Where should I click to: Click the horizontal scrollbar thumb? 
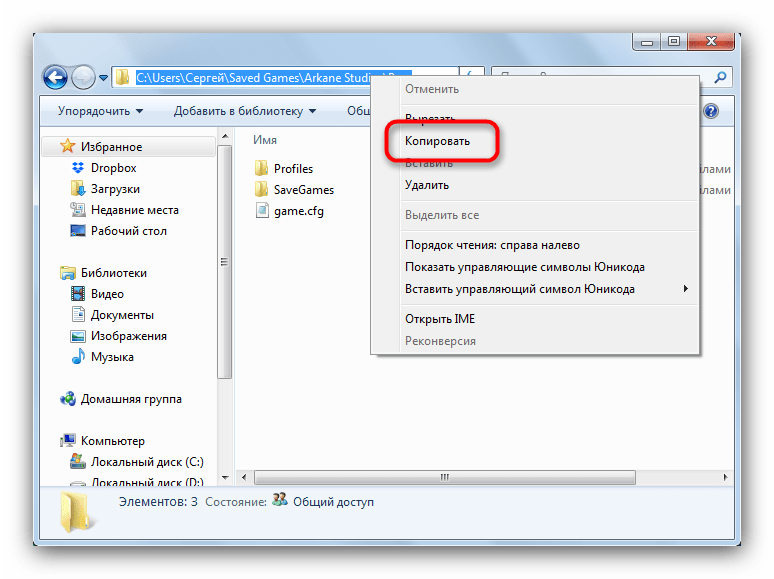click(x=445, y=477)
